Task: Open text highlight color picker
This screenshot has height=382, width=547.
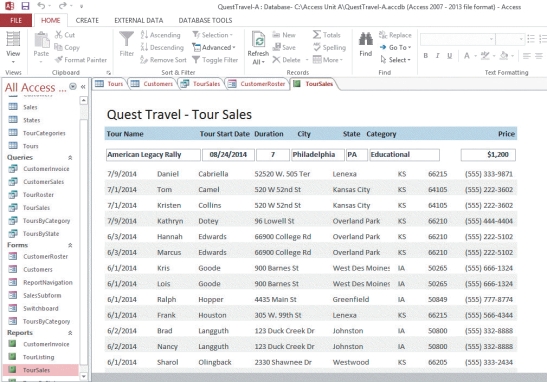Action: point(488,56)
